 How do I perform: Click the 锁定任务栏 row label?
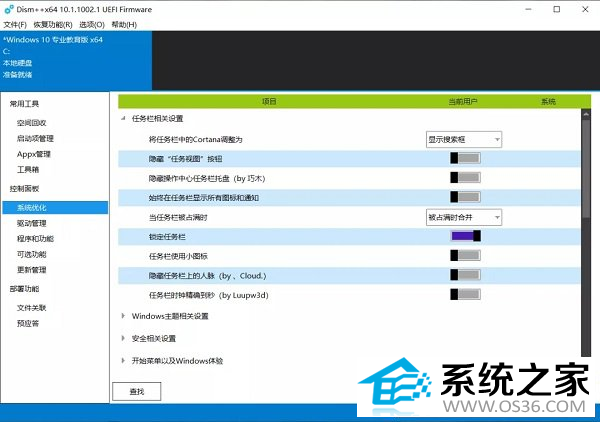coord(167,237)
